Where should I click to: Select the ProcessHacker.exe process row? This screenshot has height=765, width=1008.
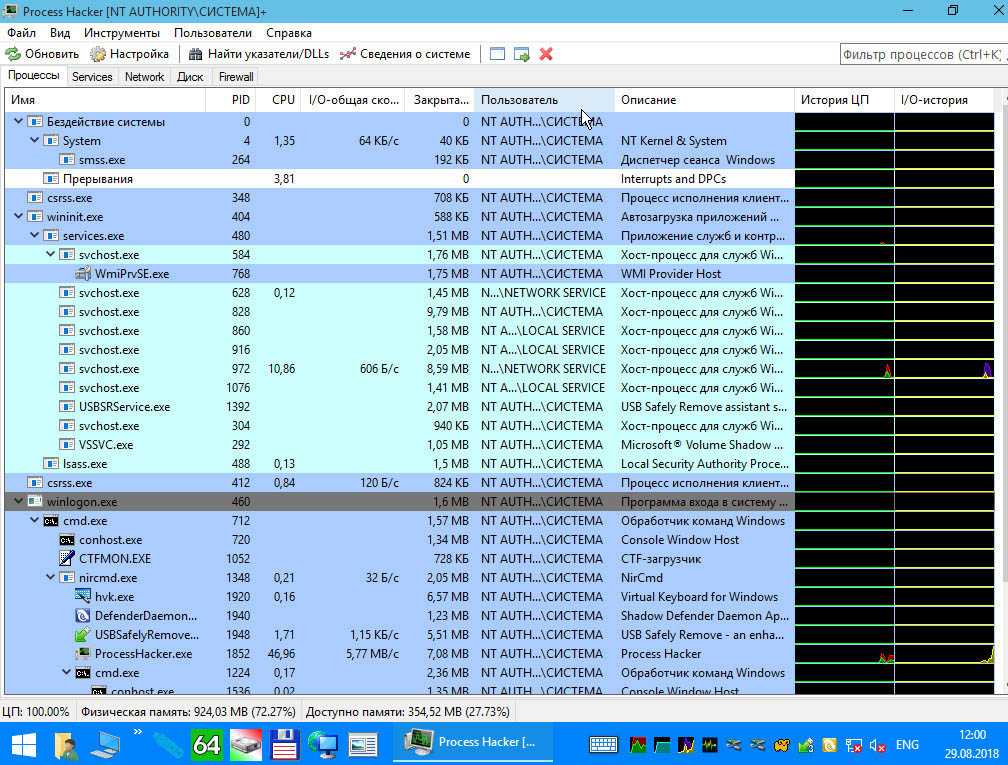143,654
